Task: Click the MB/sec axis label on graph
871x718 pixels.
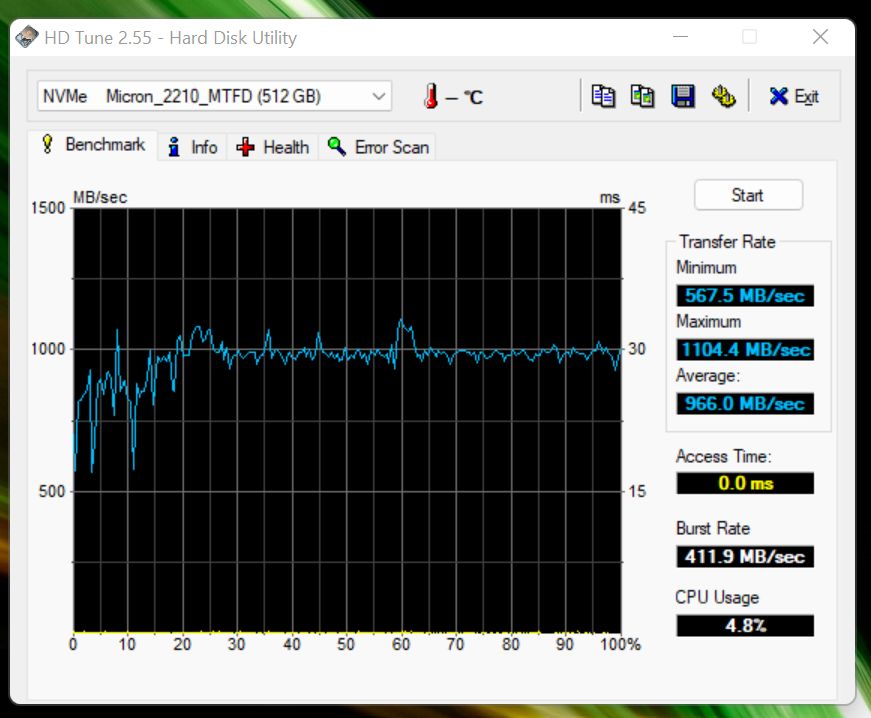Action: coord(100,197)
